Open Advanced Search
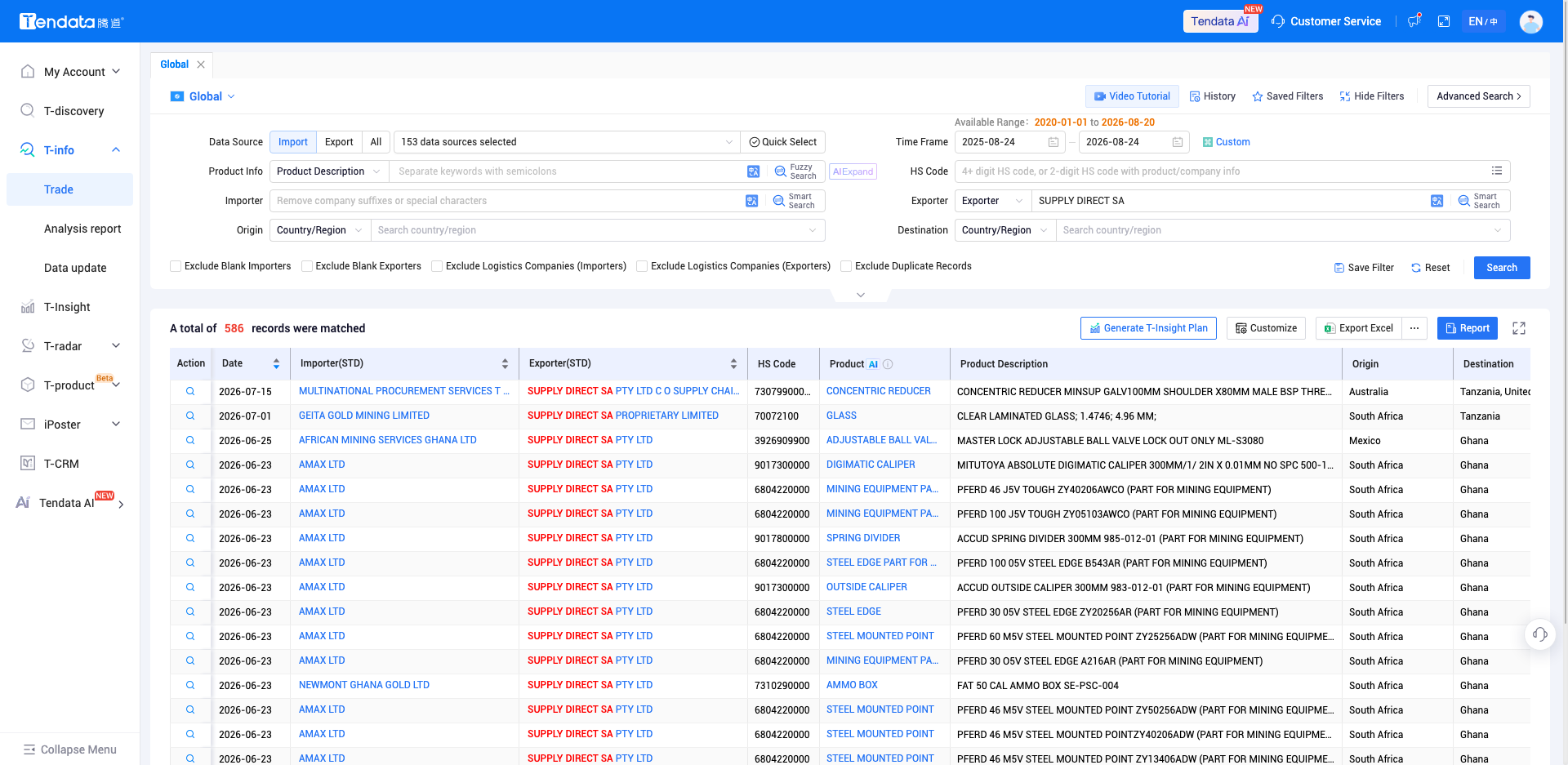The image size is (1568, 765). pyautogui.click(x=1479, y=96)
